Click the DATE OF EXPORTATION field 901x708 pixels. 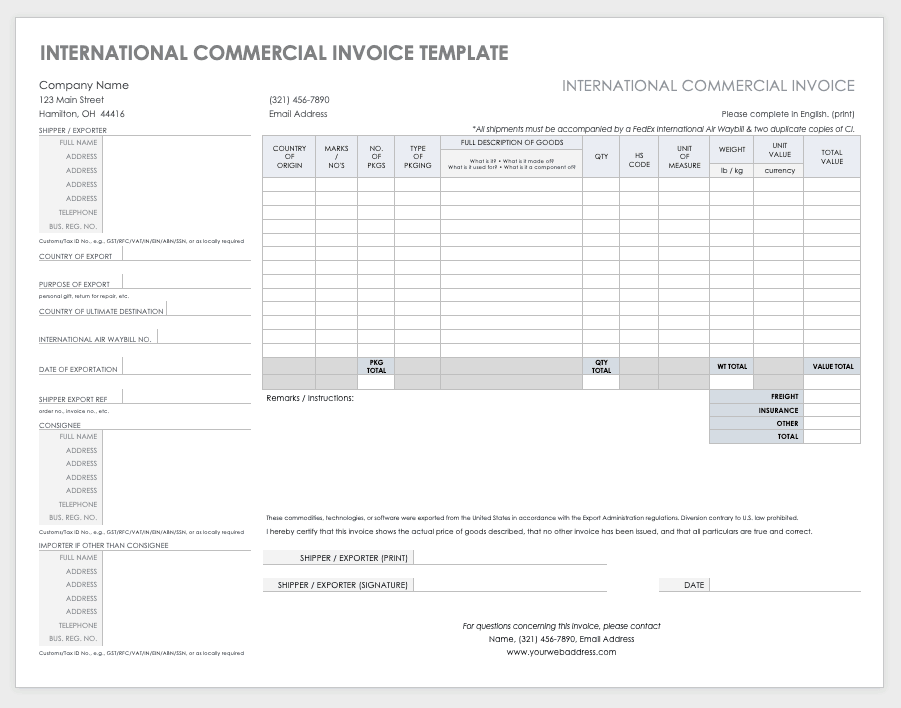point(187,367)
